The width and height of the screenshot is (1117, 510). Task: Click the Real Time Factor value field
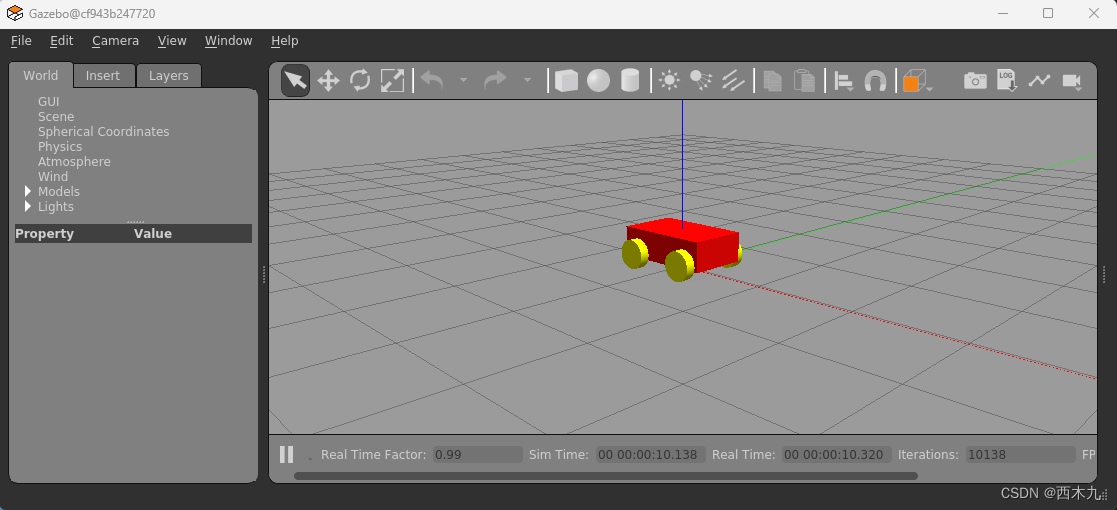[x=478, y=454]
